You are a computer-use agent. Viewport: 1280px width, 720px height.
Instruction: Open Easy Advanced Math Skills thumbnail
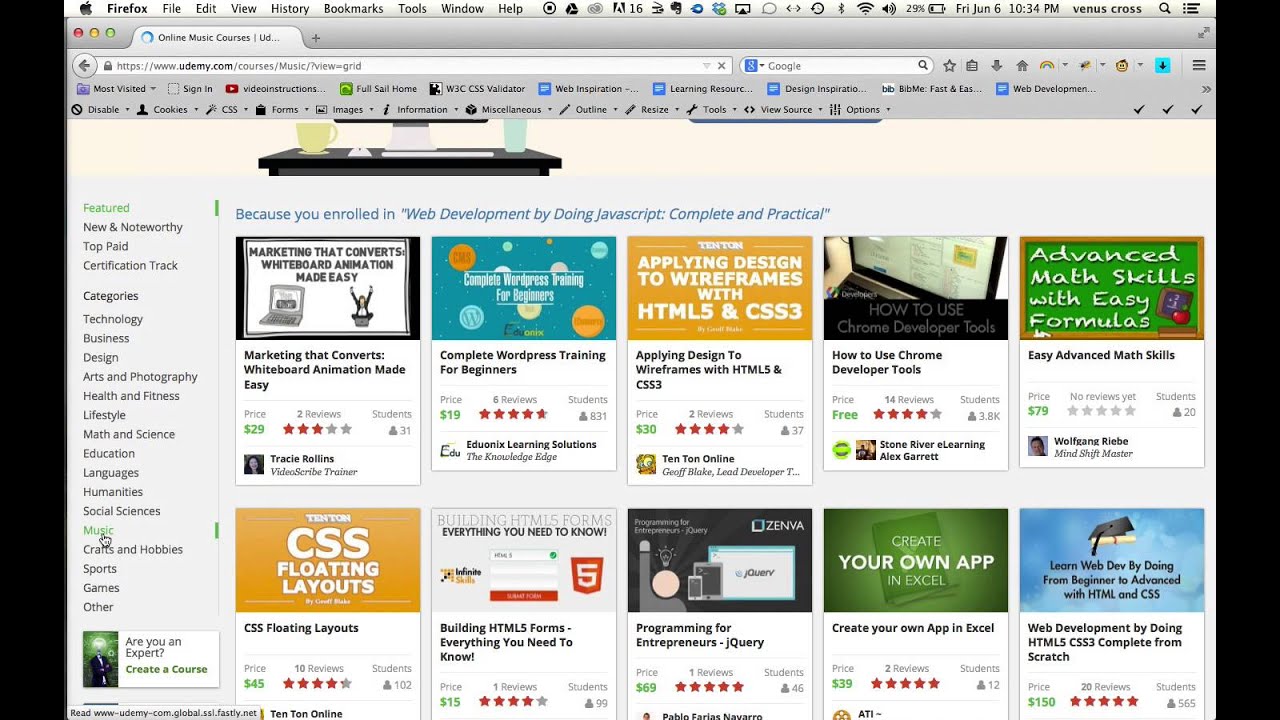point(1112,288)
